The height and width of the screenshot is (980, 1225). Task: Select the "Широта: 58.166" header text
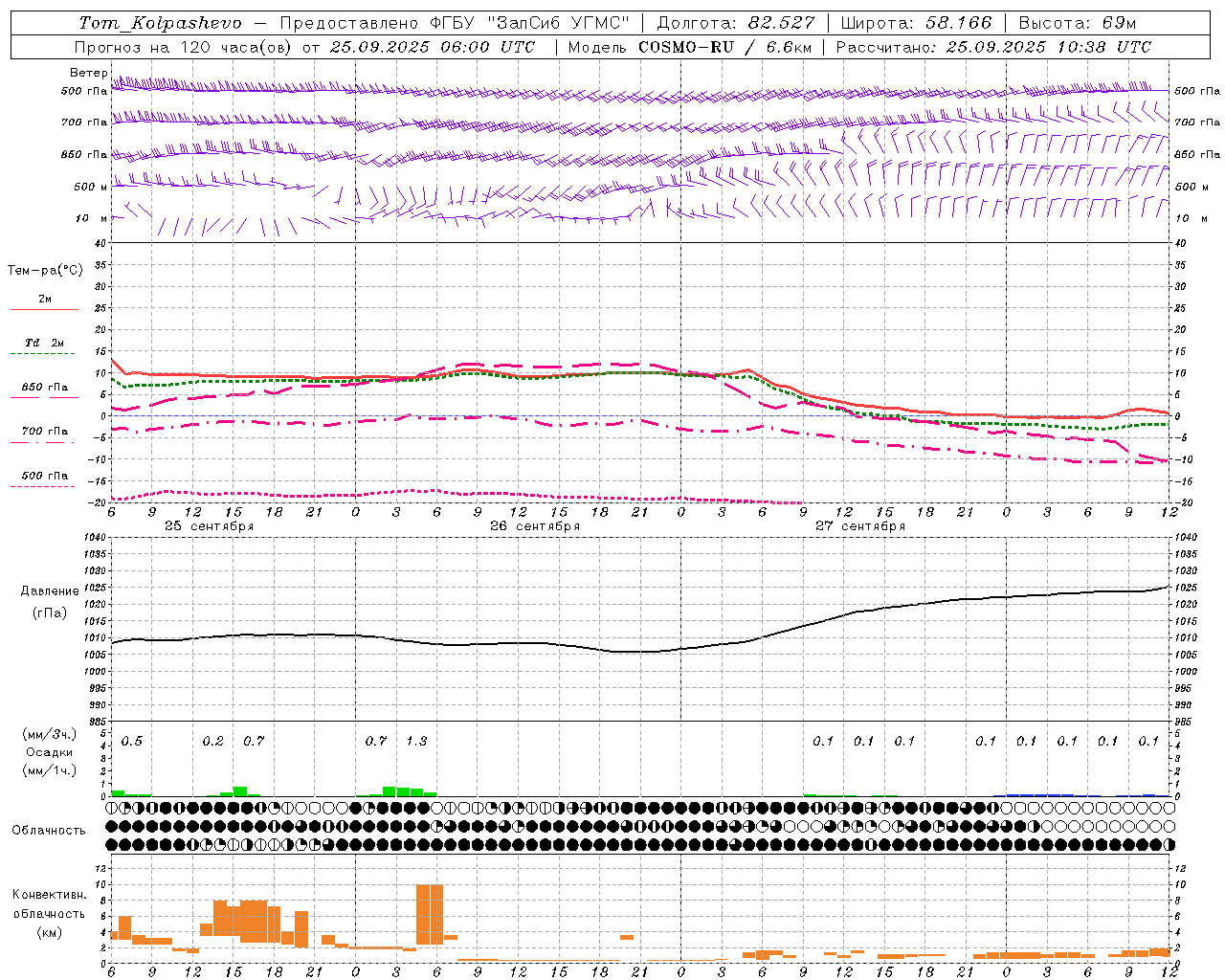point(917,23)
